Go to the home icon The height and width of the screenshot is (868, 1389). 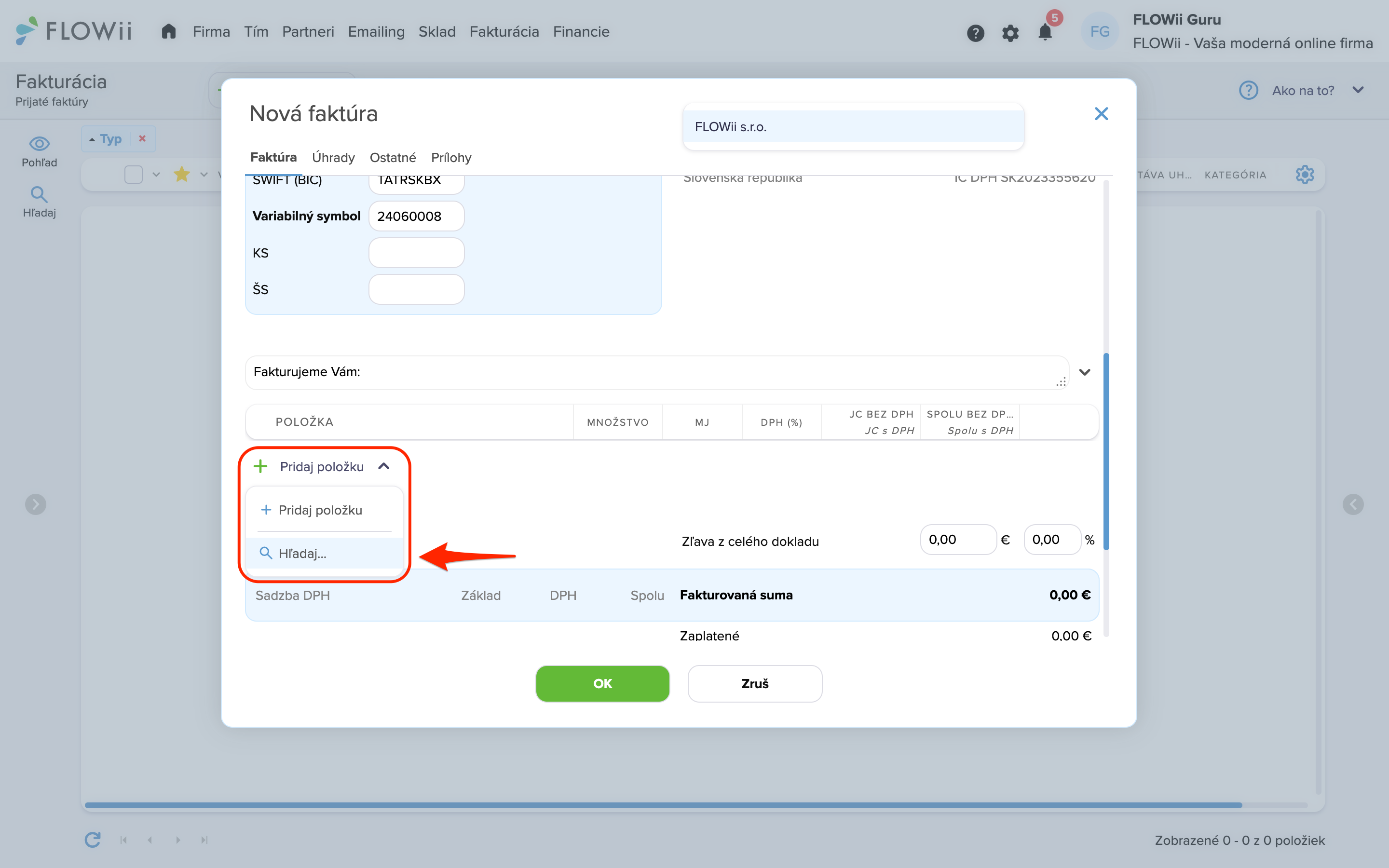168,31
